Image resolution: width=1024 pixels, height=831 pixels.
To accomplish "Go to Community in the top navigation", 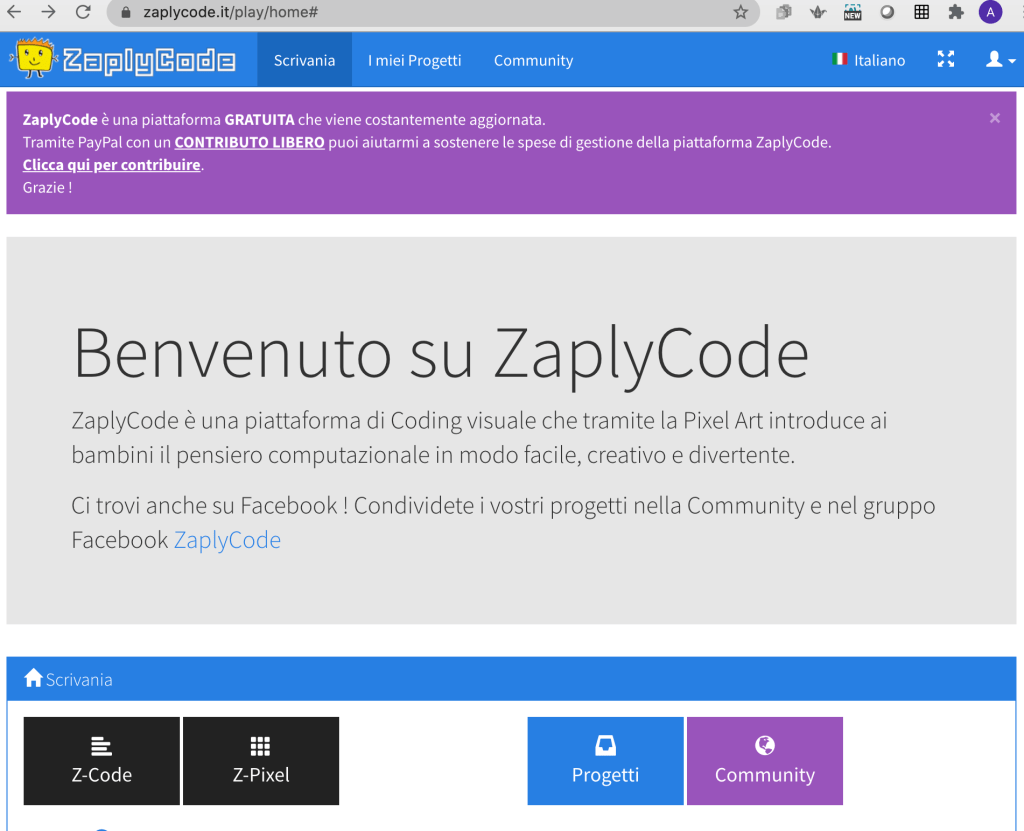I will [x=533, y=60].
